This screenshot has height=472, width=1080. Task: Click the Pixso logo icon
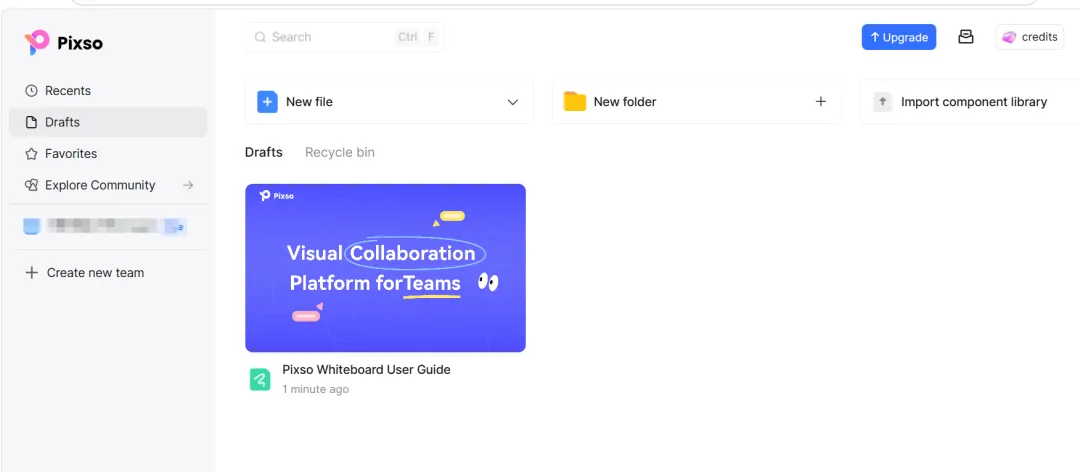click(37, 43)
